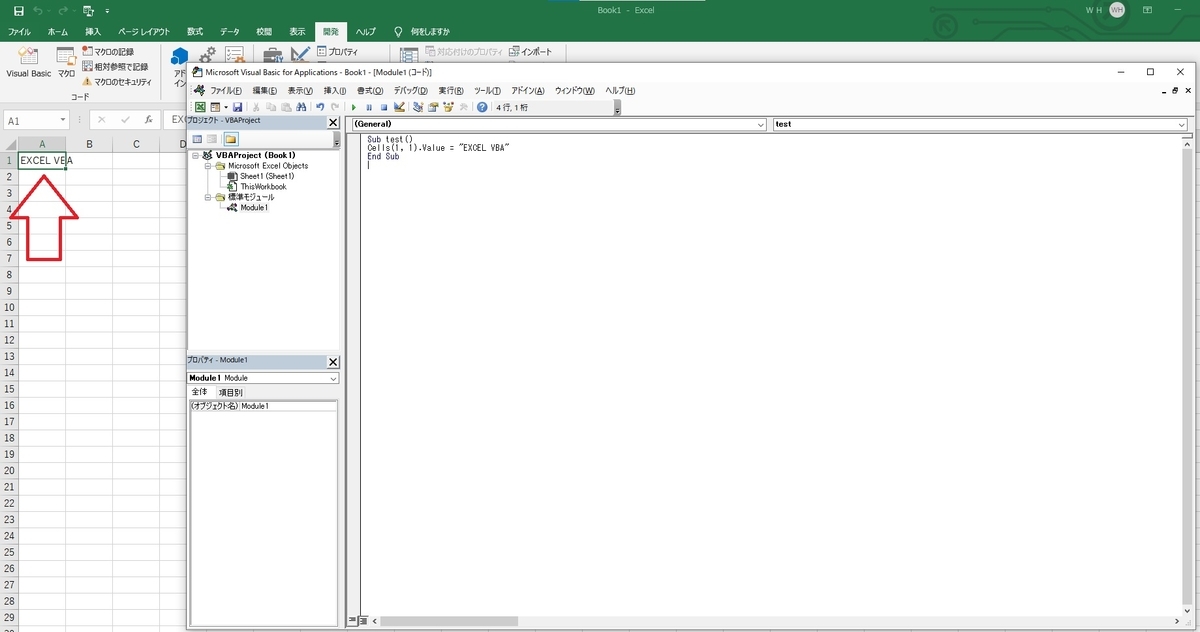Click the View Microsoft Excel icon in VBA toolbar
Image resolution: width=1200 pixels, height=632 pixels.
[200, 107]
